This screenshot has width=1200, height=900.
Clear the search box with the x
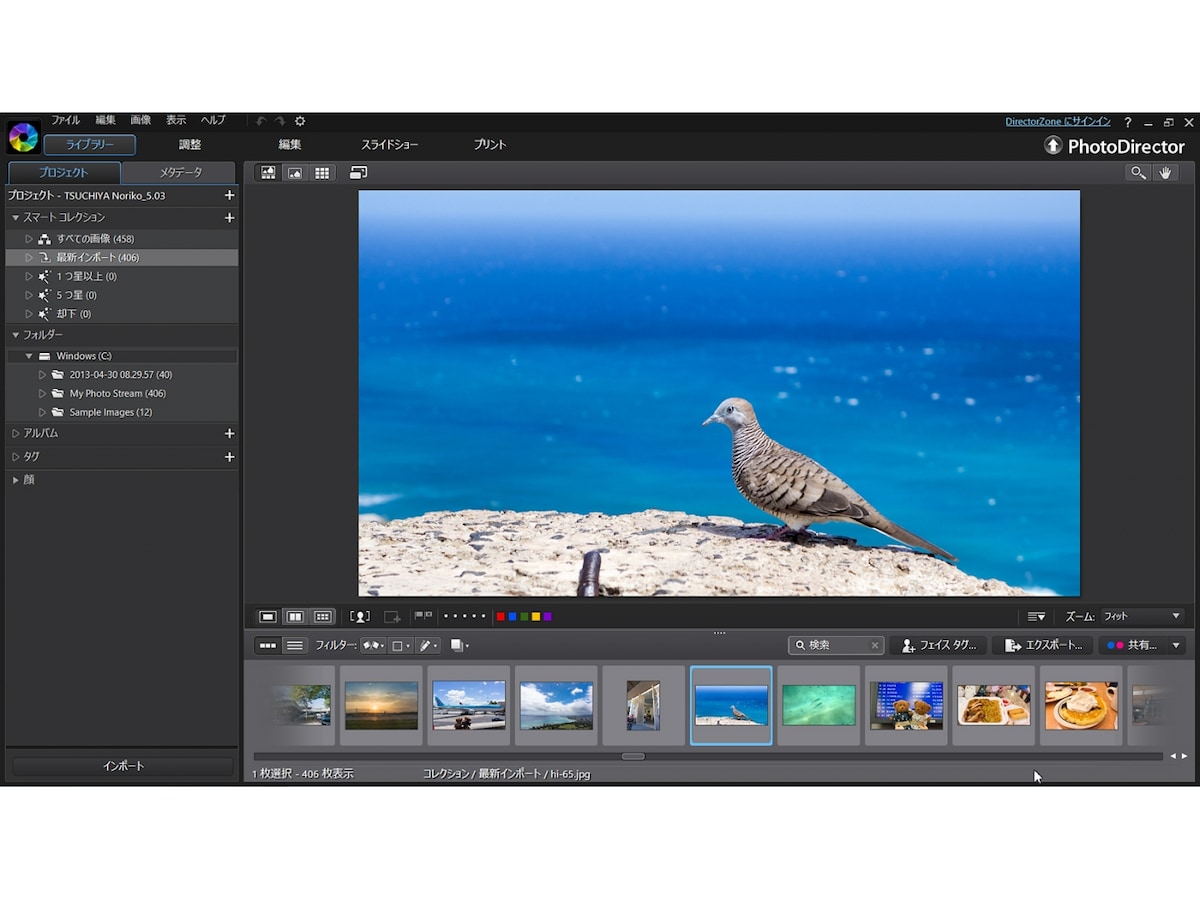pos(874,646)
